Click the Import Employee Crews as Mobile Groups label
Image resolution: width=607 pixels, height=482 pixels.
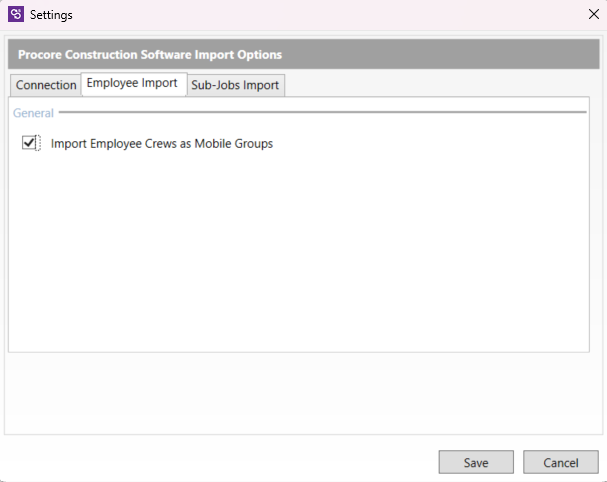tap(162, 144)
